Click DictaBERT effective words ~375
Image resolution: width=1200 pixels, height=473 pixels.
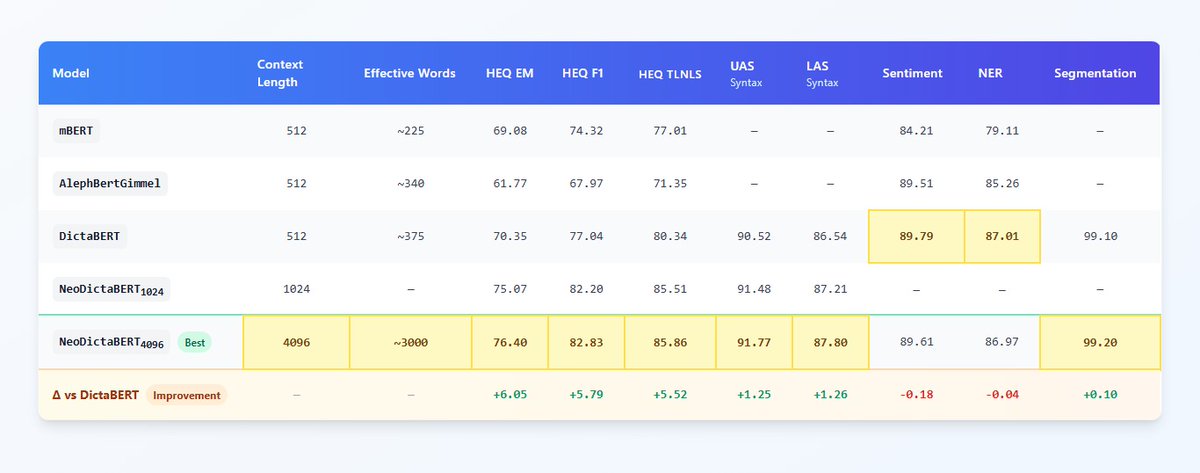(410, 237)
